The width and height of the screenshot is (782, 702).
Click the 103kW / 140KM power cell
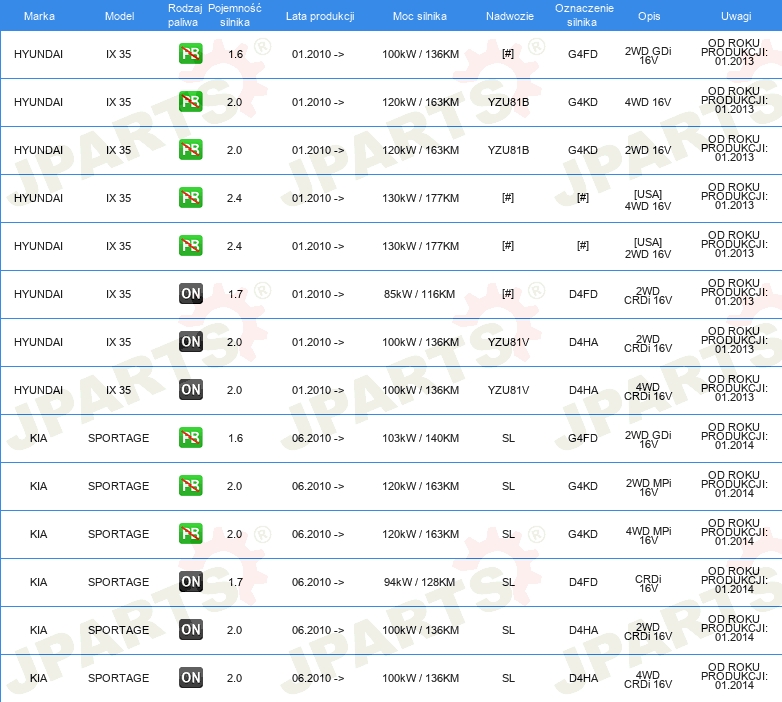[420, 438]
